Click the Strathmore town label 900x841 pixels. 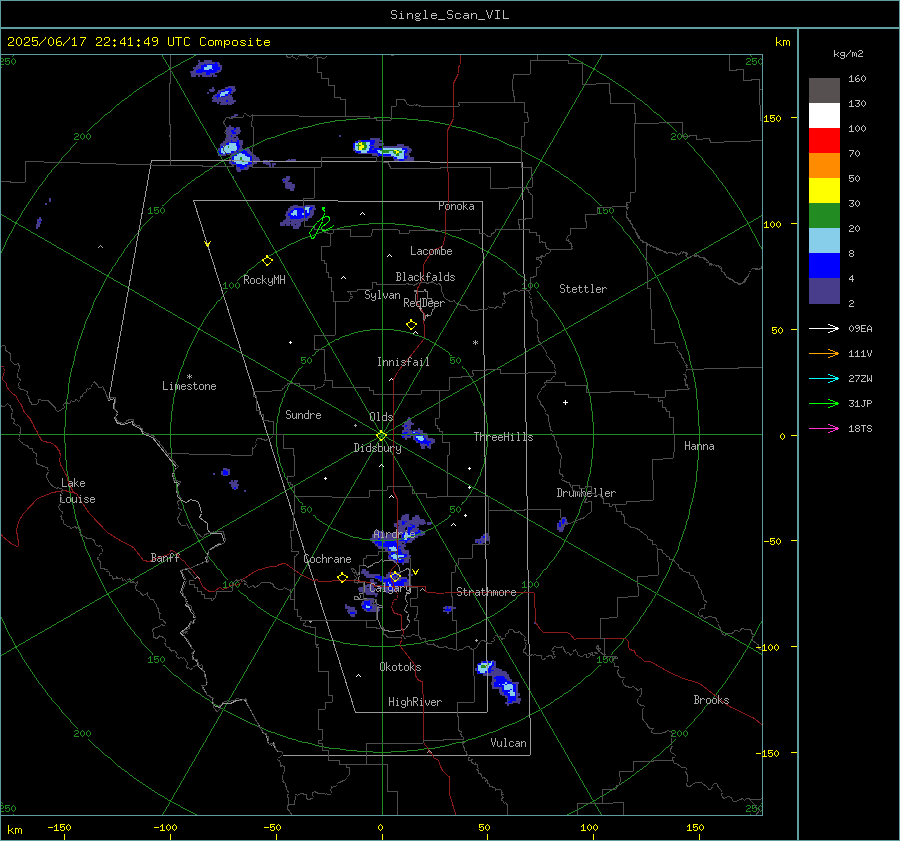coord(486,592)
